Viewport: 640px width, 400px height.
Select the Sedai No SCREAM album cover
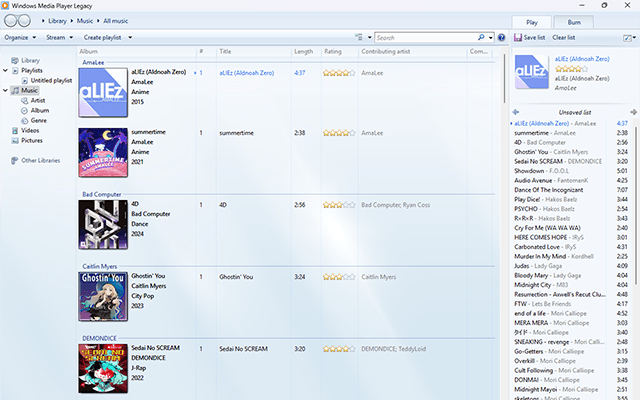click(x=103, y=369)
